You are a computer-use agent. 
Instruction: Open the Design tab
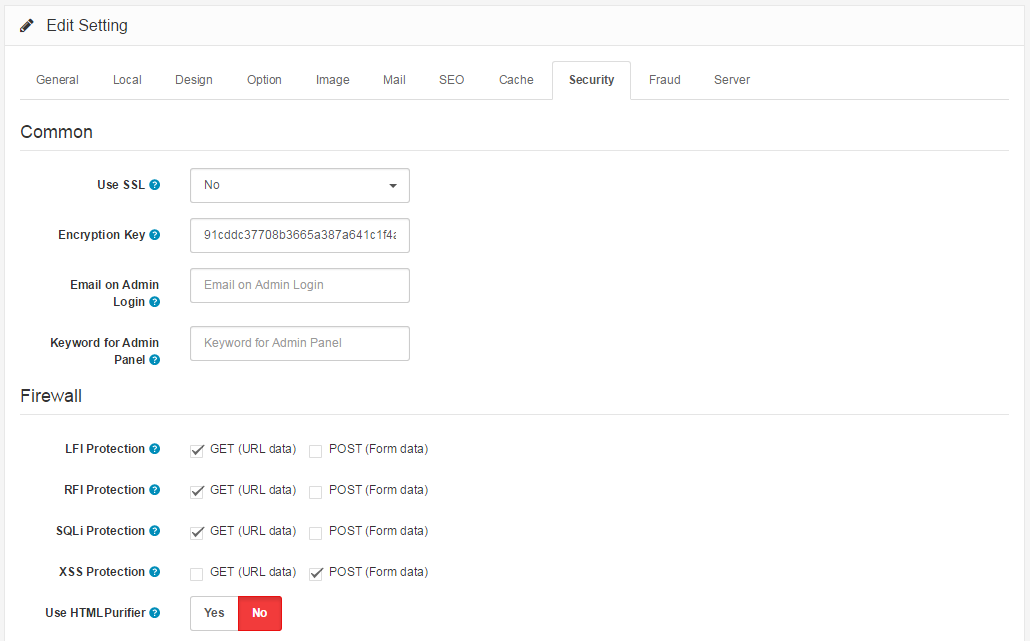(194, 80)
